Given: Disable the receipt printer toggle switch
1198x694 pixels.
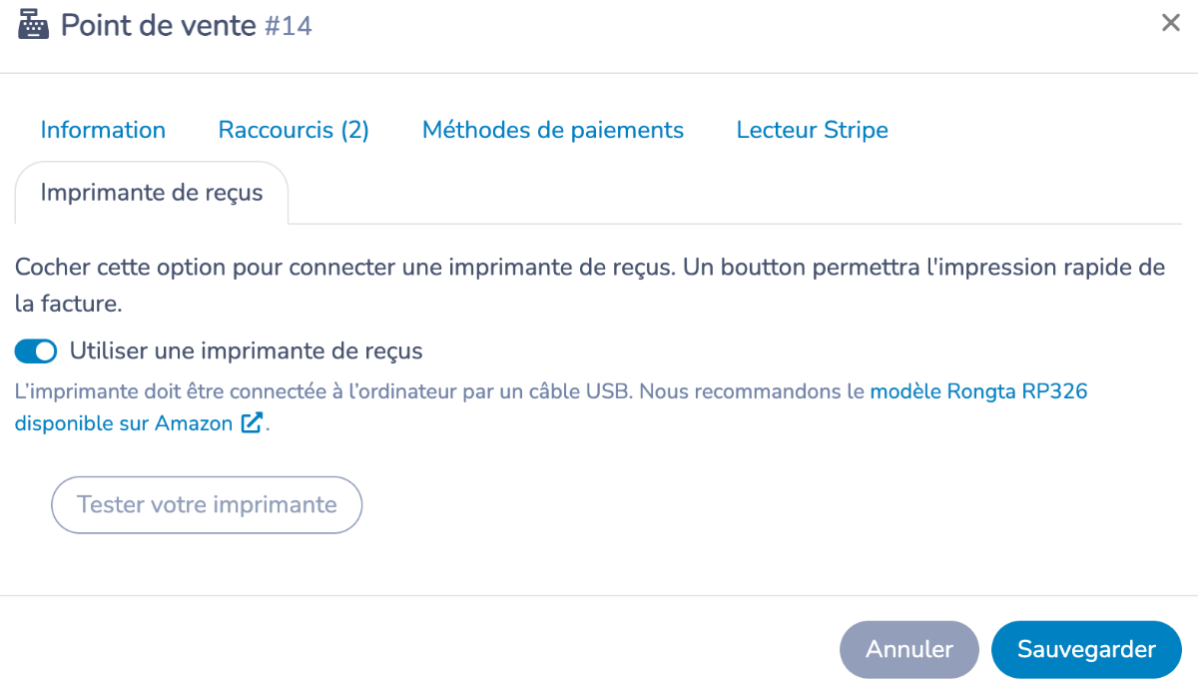Looking at the screenshot, I should click(36, 351).
